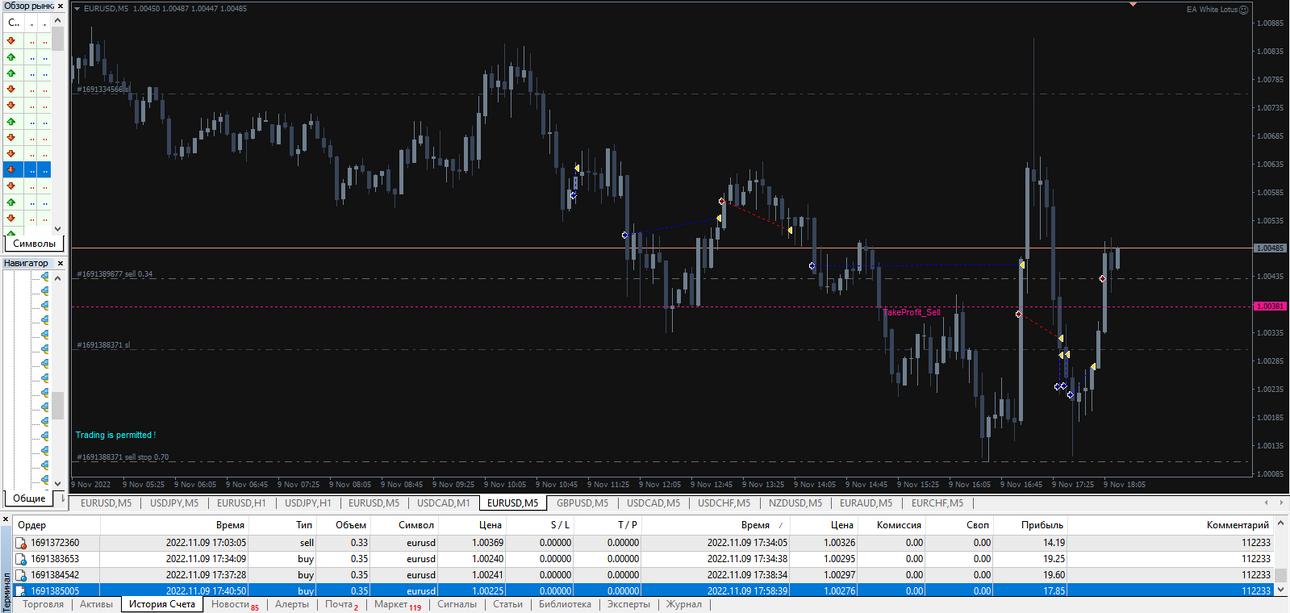Click the Market Watch scroll-up arrow
Viewport: 1290px width, 613px height.
point(58,21)
